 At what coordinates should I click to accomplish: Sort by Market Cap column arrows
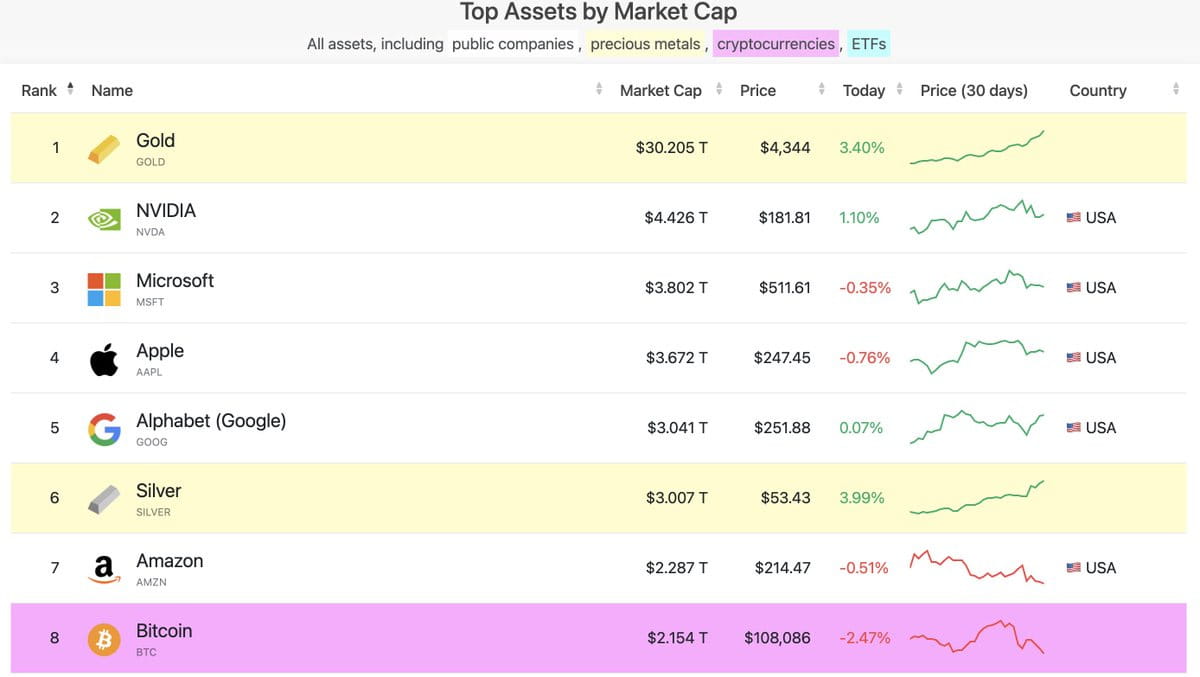pos(718,90)
